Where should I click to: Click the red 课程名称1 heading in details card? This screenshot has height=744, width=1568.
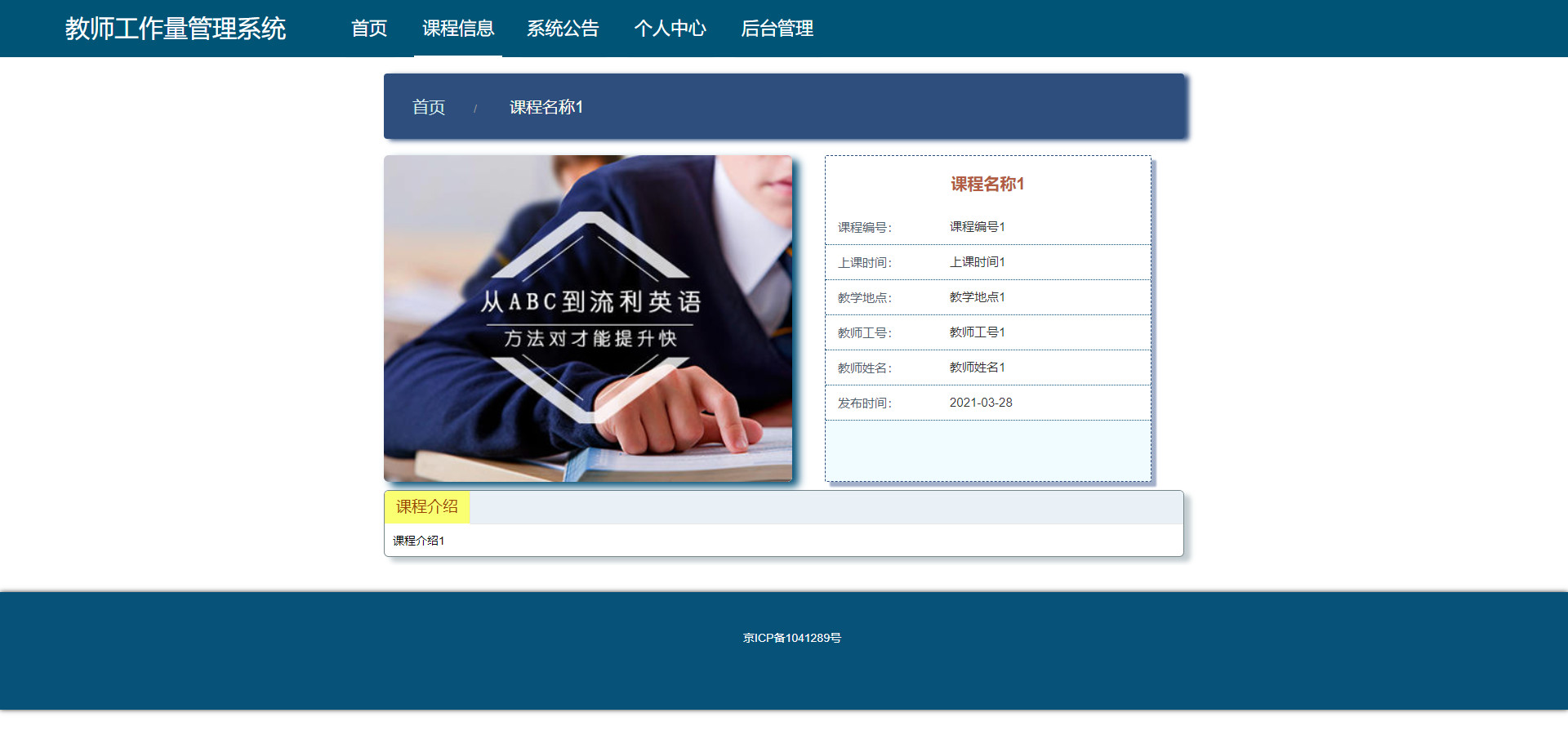(x=987, y=184)
